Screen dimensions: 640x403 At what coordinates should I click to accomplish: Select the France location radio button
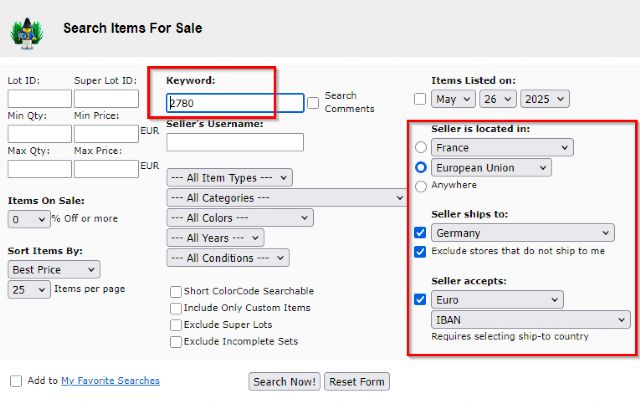click(x=420, y=148)
